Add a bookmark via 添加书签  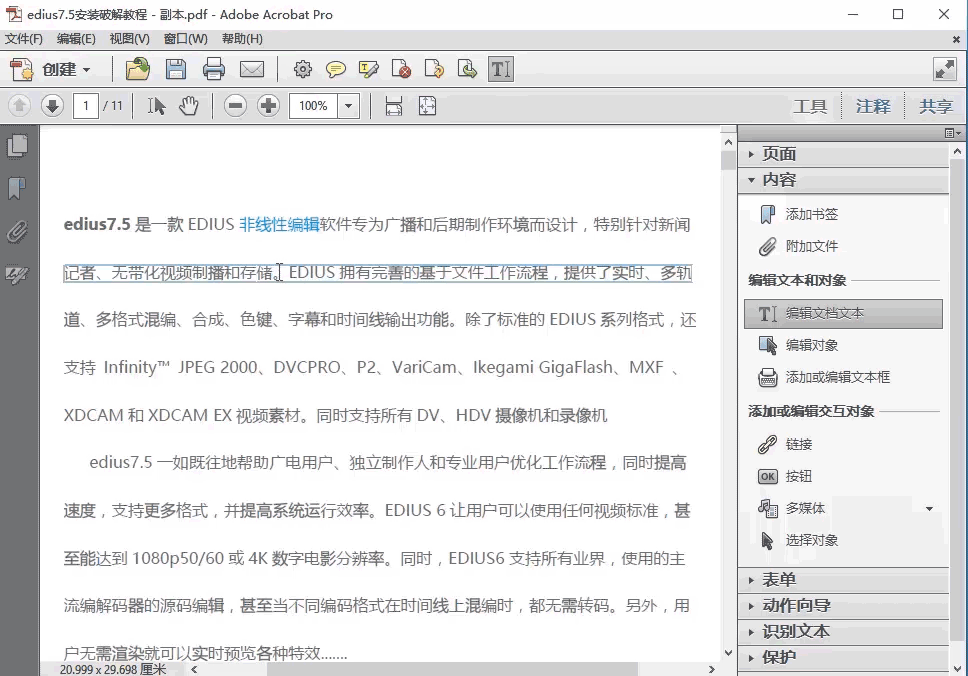tap(810, 213)
